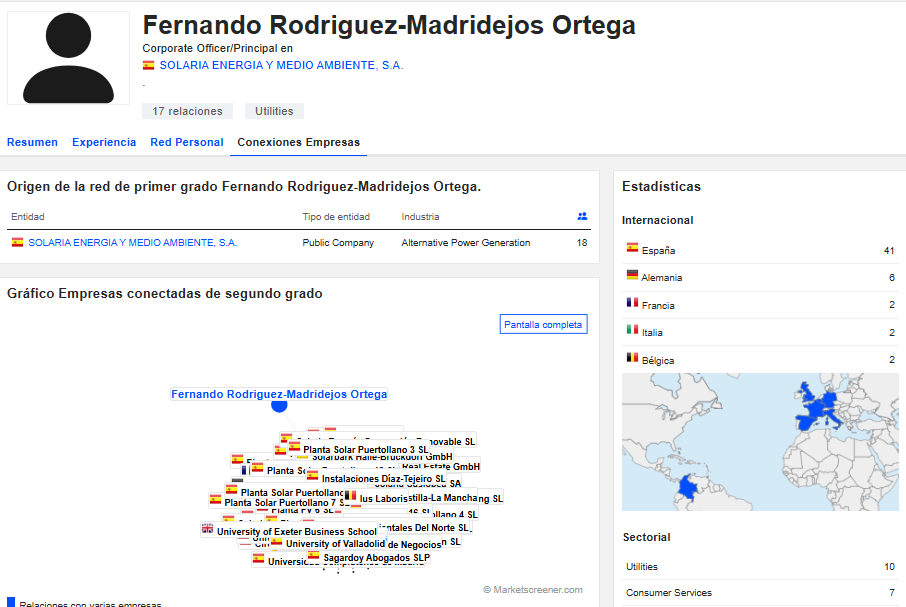Click the profile avatar placeholder image

(x=68, y=58)
